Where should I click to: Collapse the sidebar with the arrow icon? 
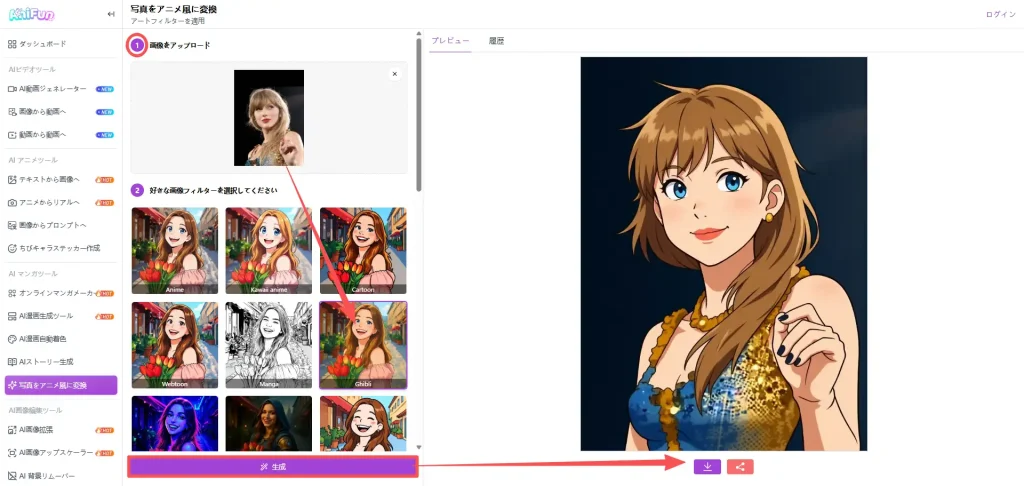point(111,14)
